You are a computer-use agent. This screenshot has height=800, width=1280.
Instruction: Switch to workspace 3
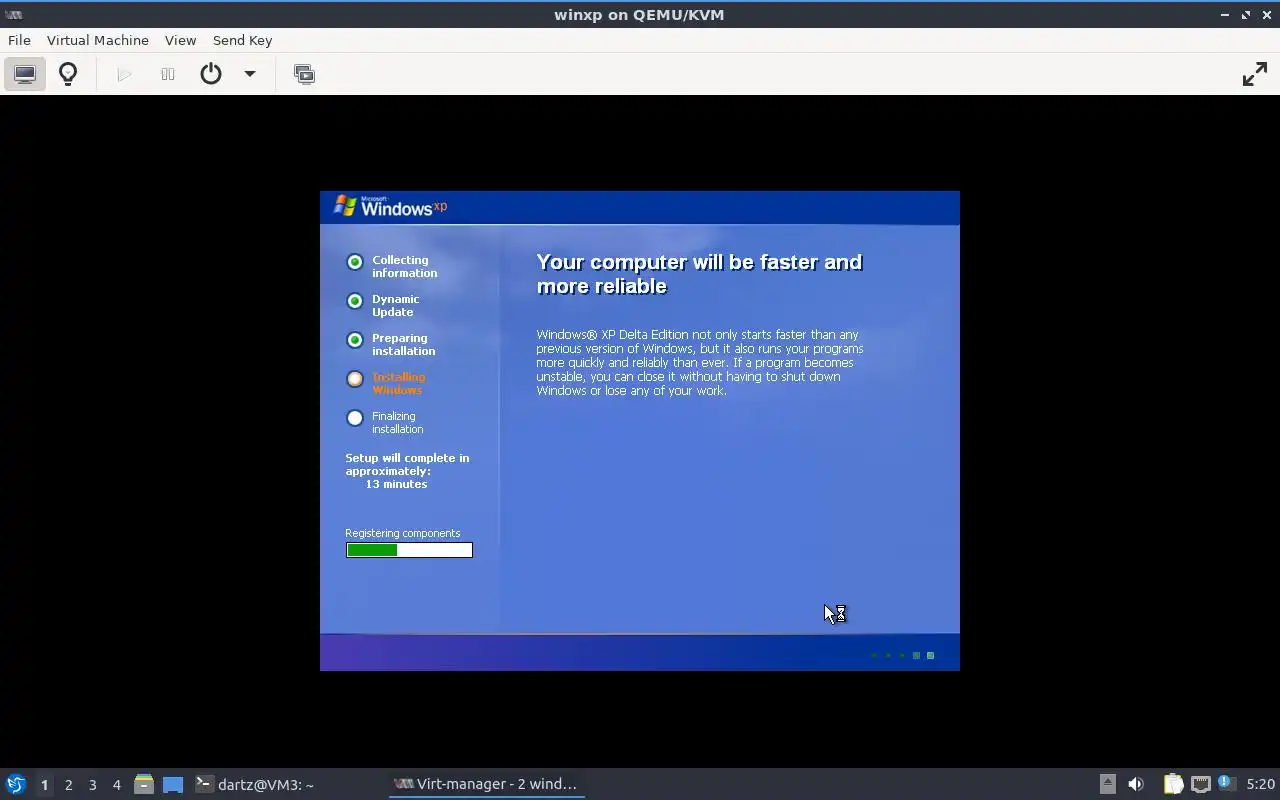pyautogui.click(x=92, y=785)
